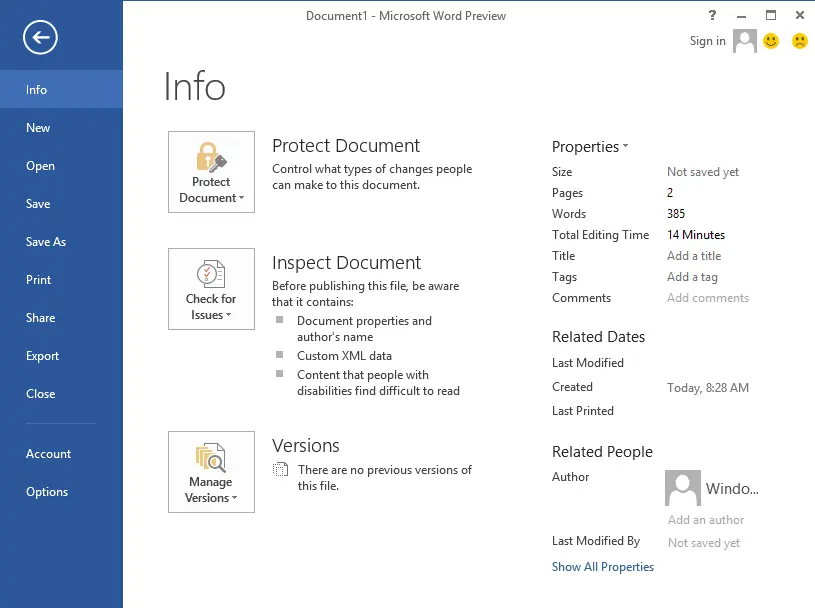
Task: Open the Export section
Action: (42, 356)
